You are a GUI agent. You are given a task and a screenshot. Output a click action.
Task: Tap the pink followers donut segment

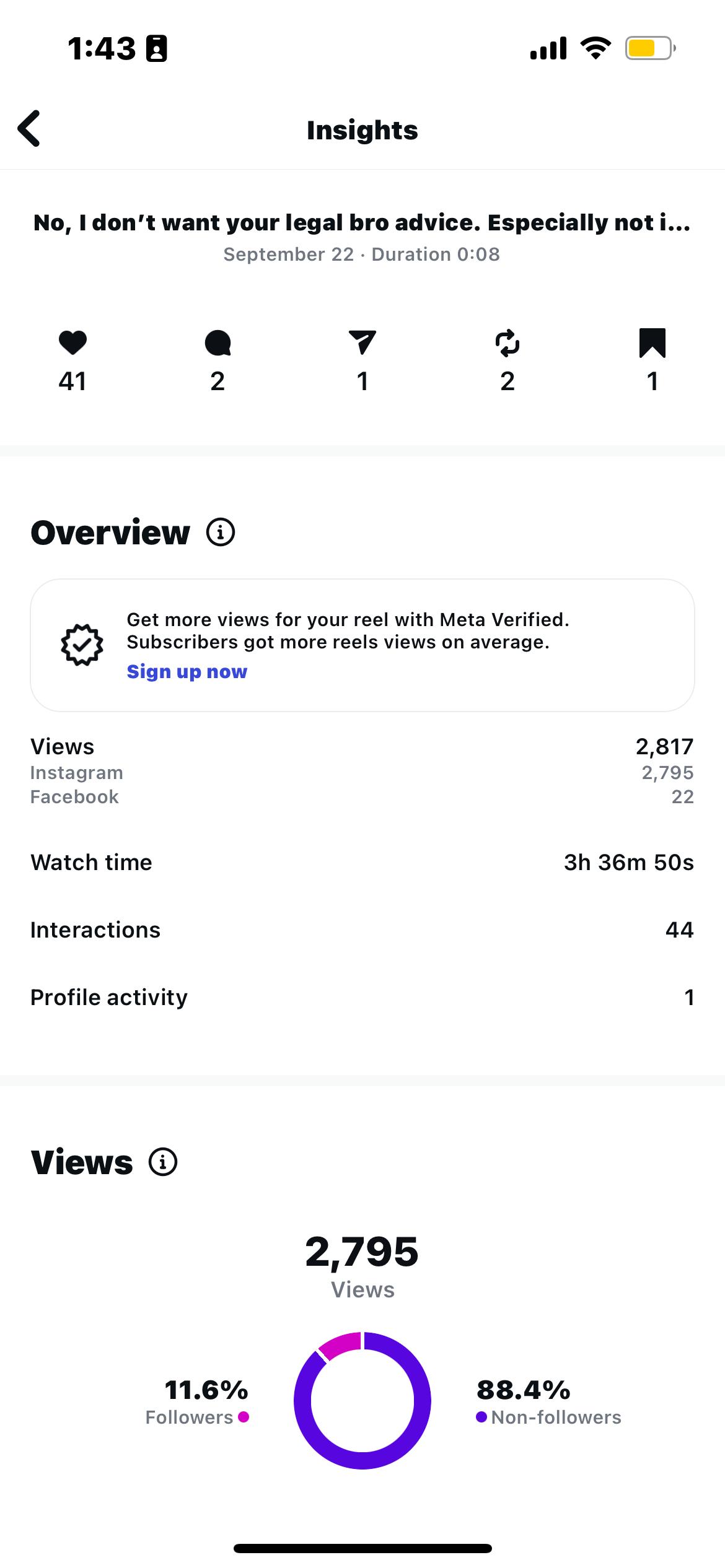tap(341, 1345)
